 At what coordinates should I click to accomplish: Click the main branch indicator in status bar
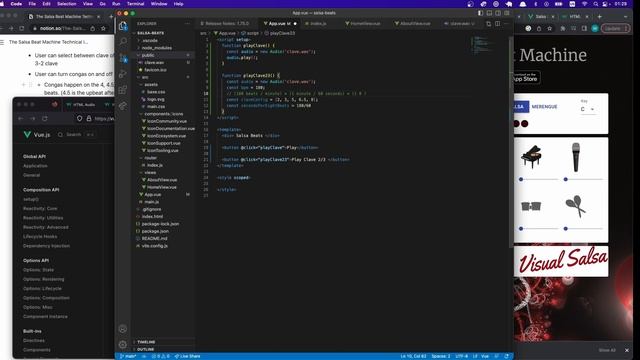128,356
